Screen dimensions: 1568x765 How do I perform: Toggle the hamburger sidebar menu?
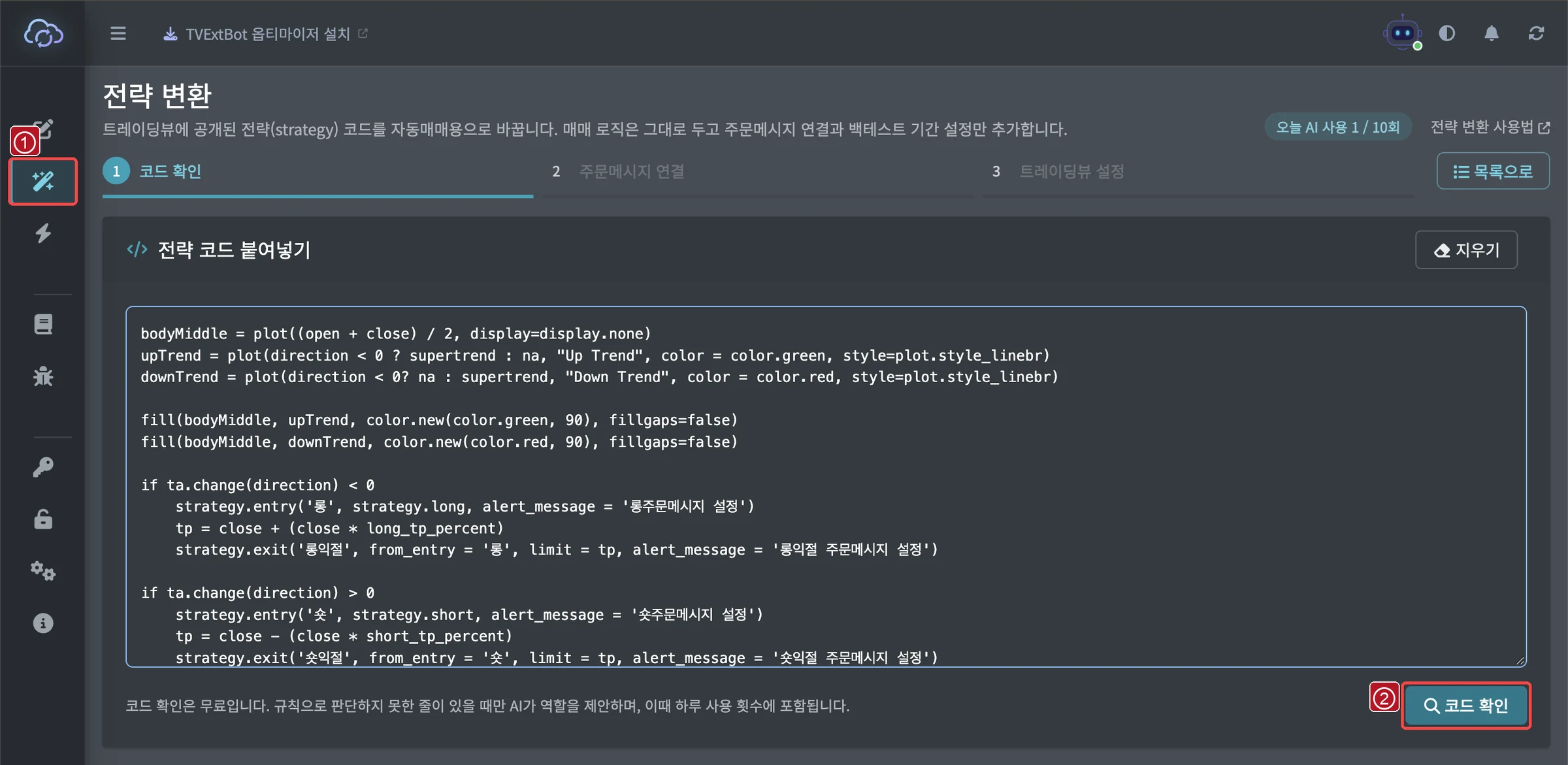tap(118, 33)
